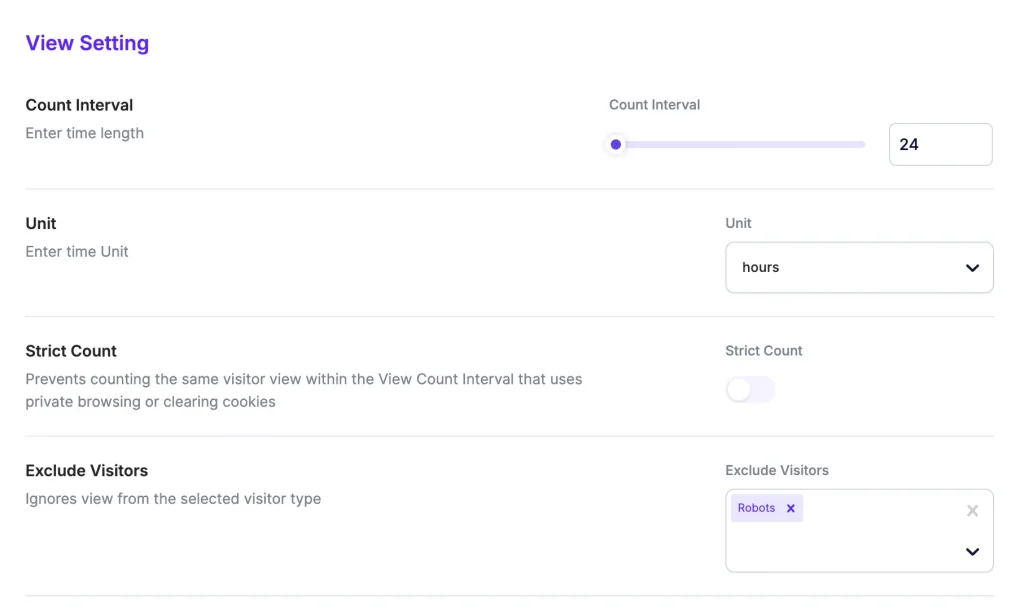This screenshot has height=615, width=1024.
Task: Click the bold Exclude Visitors section title
Action: (87, 470)
